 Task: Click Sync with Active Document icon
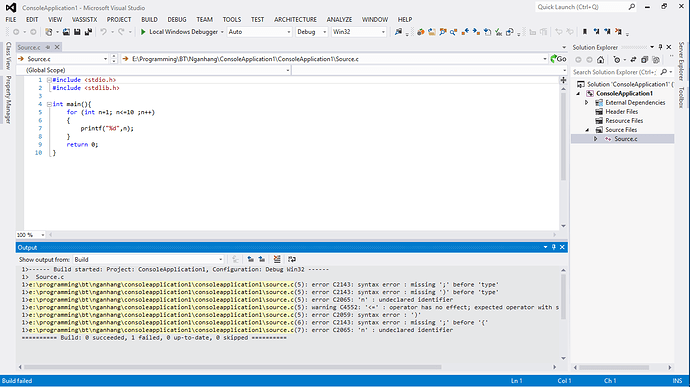click(633, 60)
